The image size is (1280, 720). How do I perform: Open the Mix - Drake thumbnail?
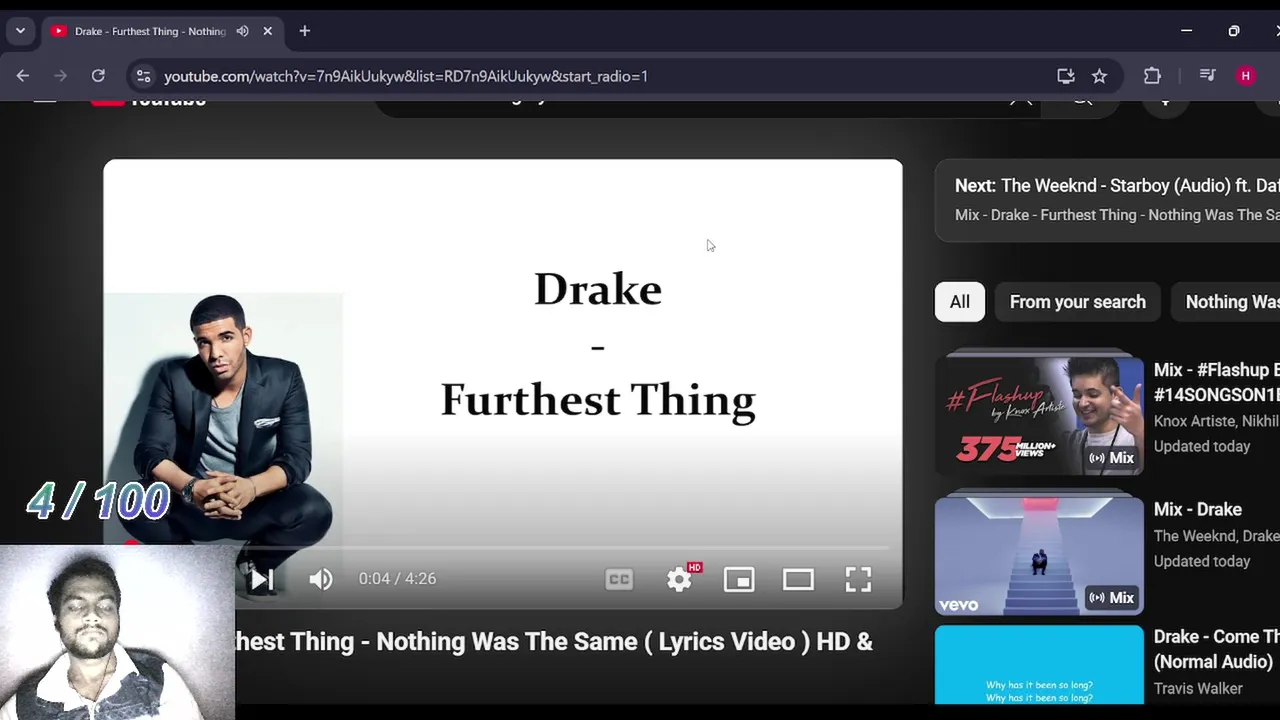pyautogui.click(x=1039, y=555)
